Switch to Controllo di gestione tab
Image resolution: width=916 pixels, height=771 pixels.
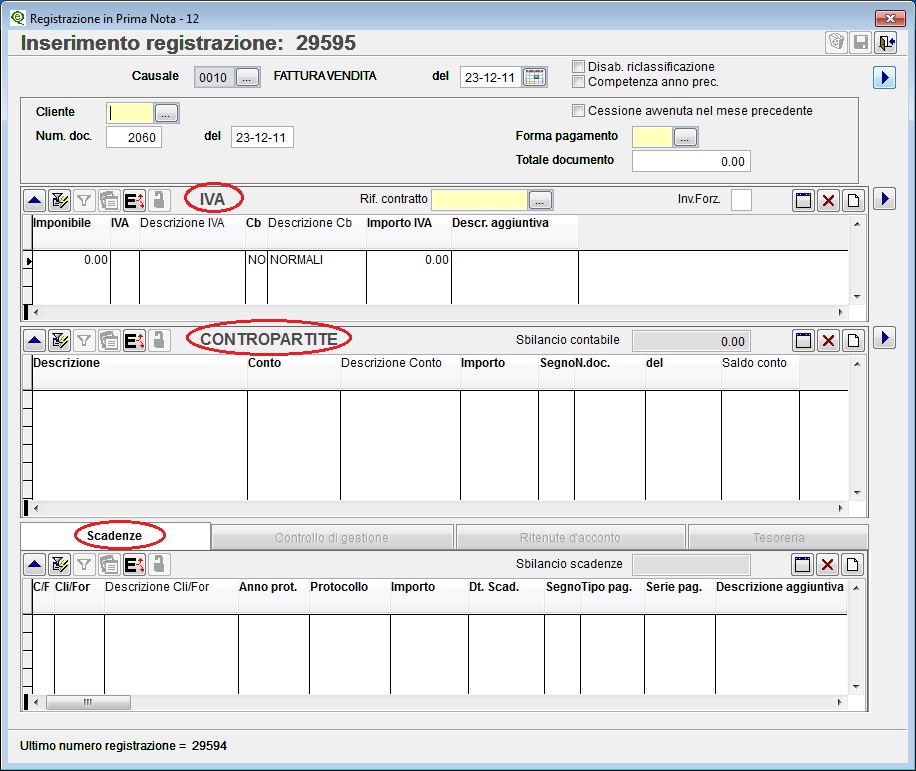coord(332,537)
